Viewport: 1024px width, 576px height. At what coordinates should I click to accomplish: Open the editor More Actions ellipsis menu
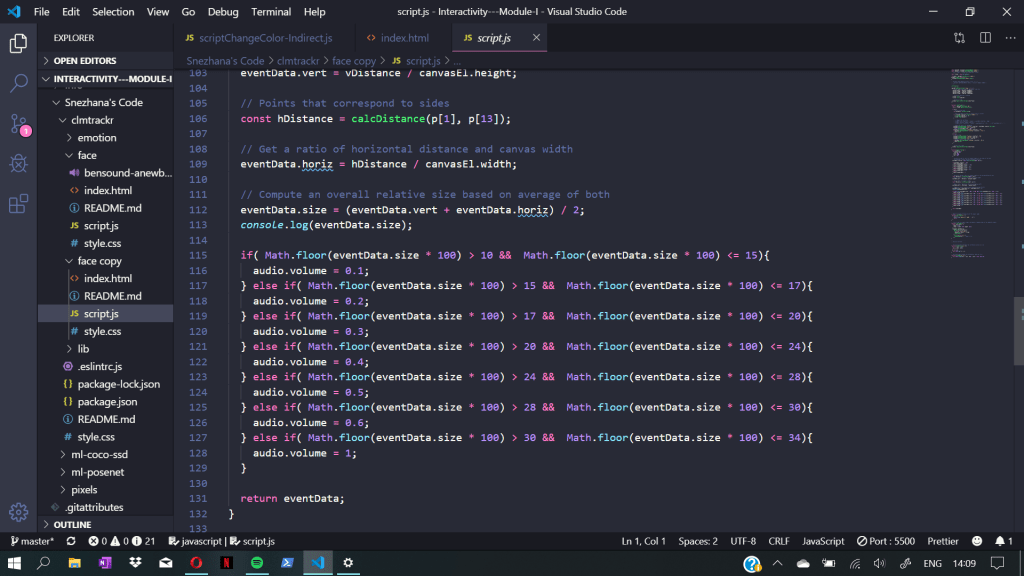[1009, 38]
